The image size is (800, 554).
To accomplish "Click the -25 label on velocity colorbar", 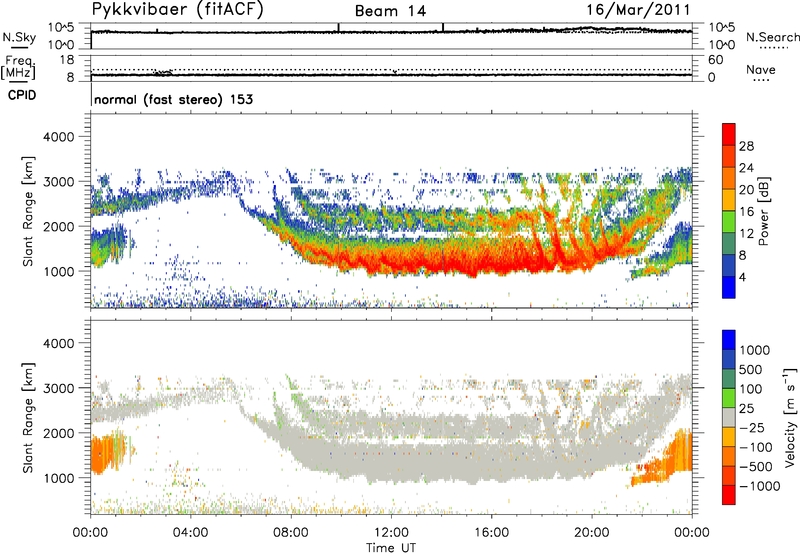I will click(754, 428).
